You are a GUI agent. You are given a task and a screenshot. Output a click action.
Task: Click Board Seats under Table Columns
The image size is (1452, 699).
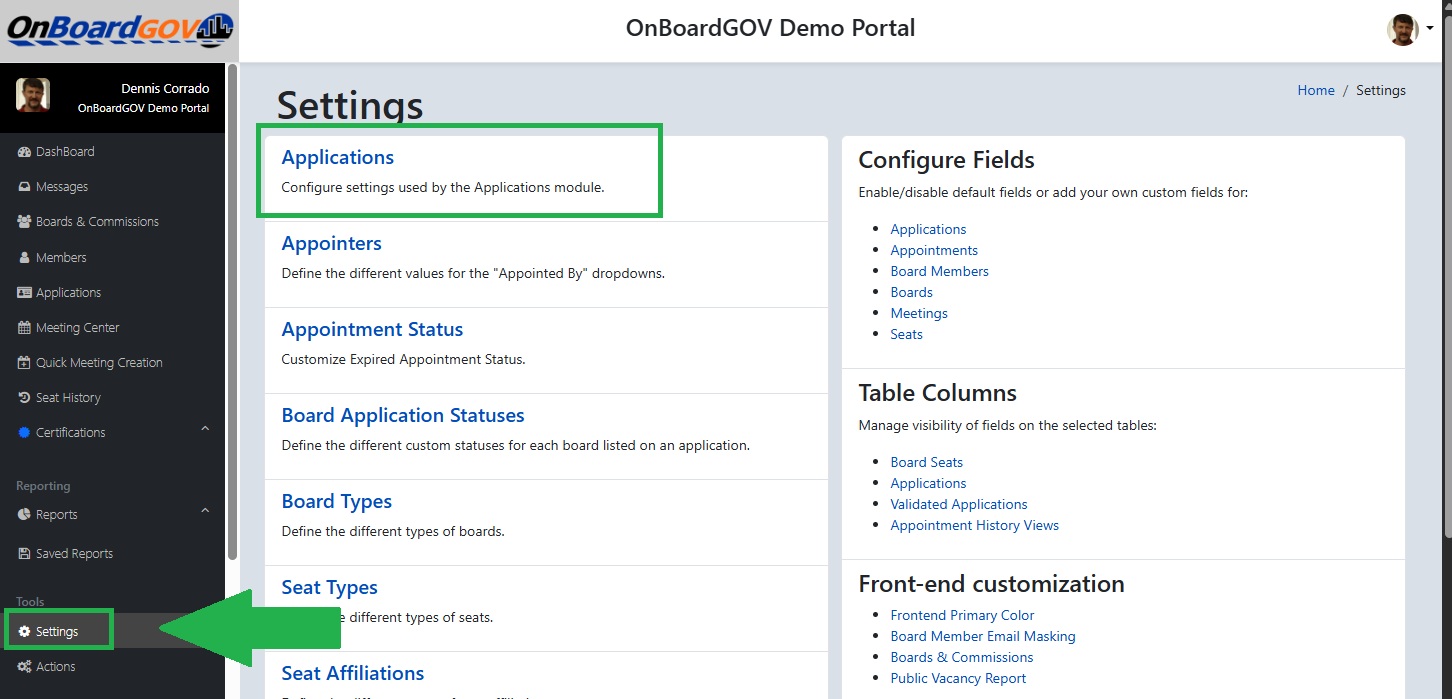(x=927, y=462)
